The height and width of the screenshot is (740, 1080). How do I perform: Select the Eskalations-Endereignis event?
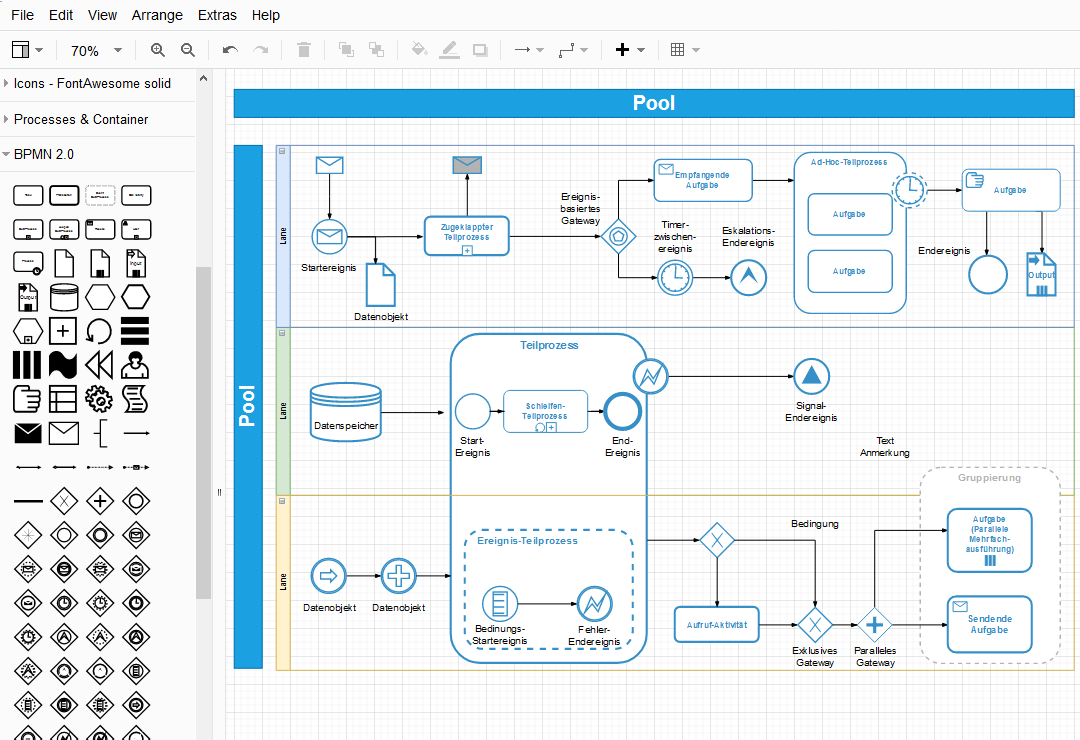tap(749, 278)
